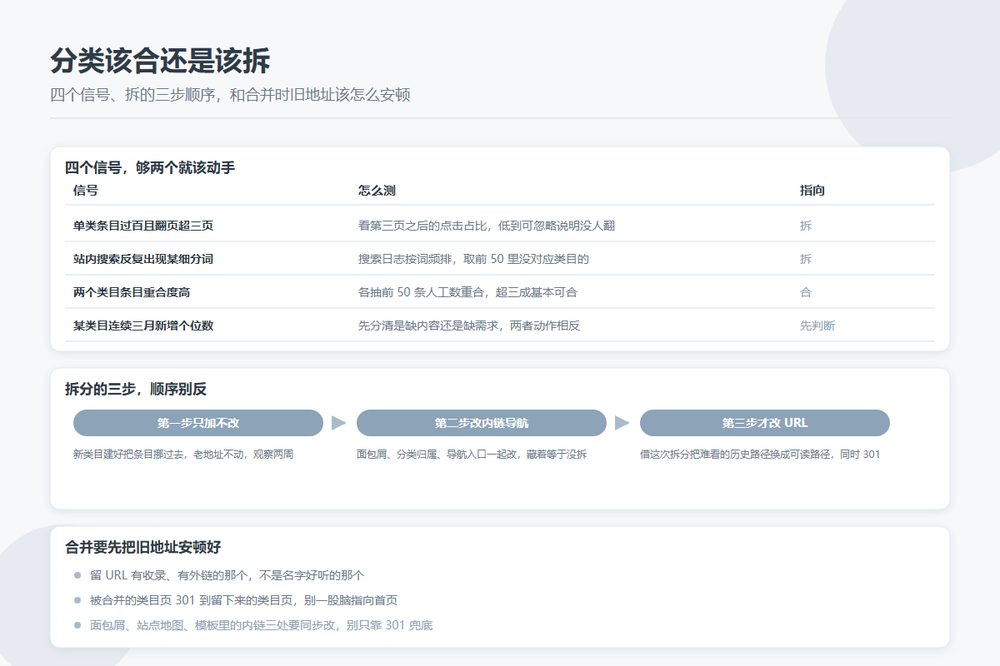The image size is (1000, 666).
Task: Click the bullet 留 URL 有收录、有外链的那个
Action: click(227, 575)
